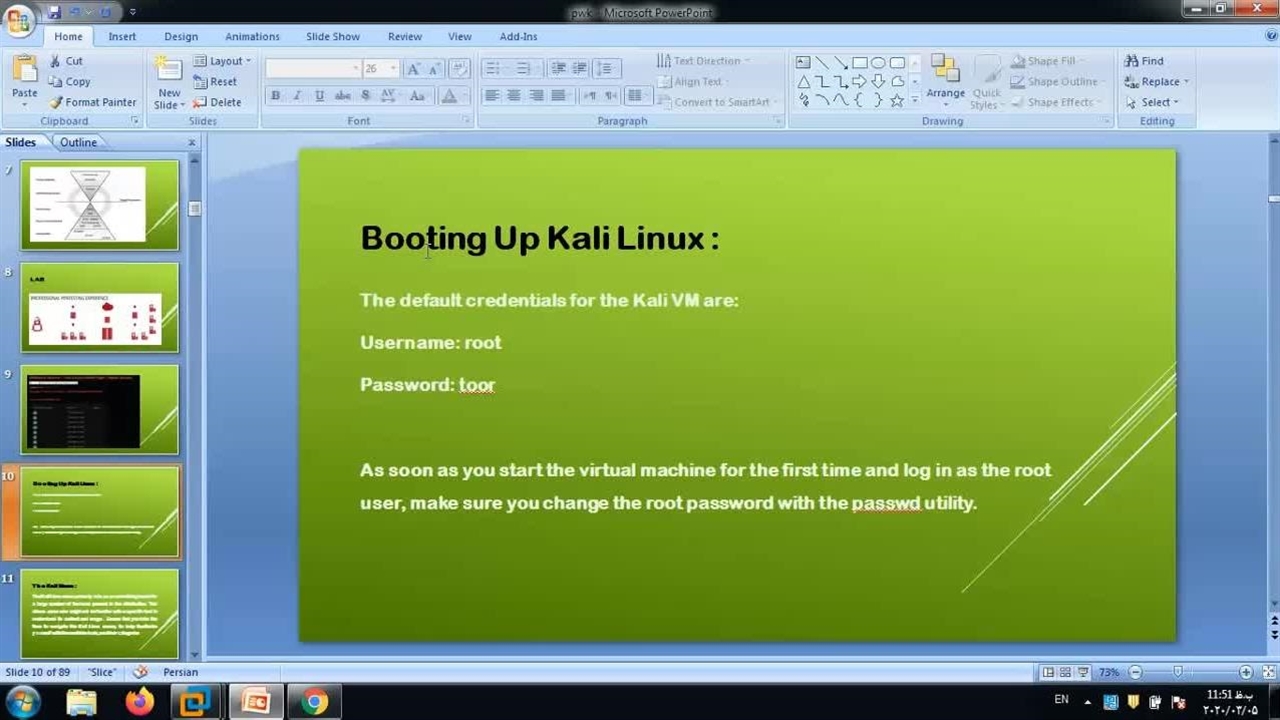Open the Layout dropdown
Image resolution: width=1280 pixels, height=720 pixels.
(x=222, y=61)
